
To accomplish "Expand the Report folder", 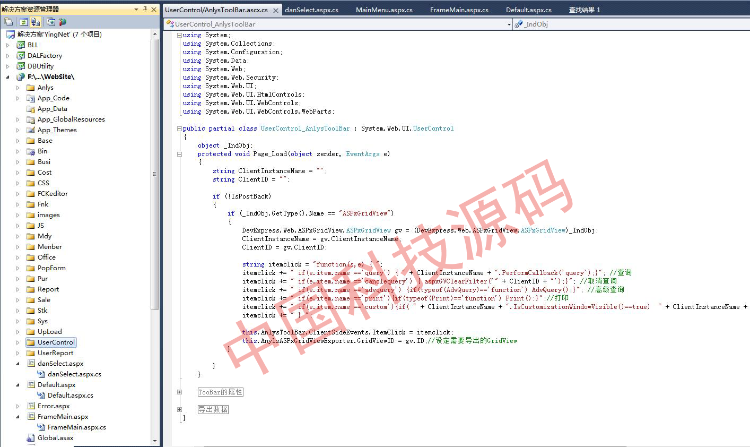I will click(x=18, y=289).
